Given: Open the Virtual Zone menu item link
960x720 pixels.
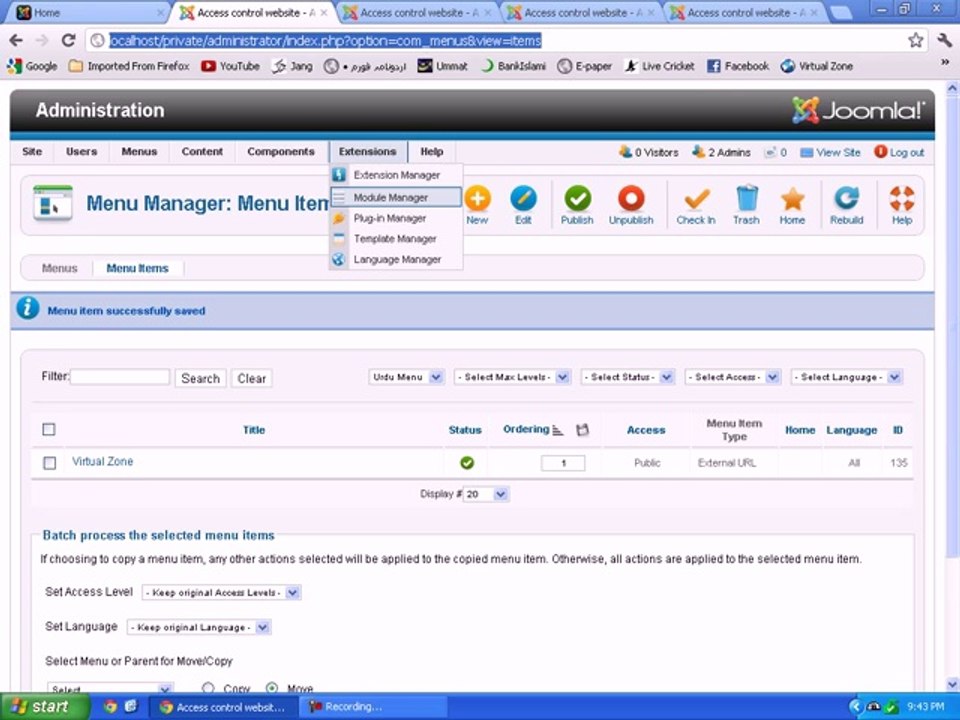Looking at the screenshot, I should (x=102, y=462).
